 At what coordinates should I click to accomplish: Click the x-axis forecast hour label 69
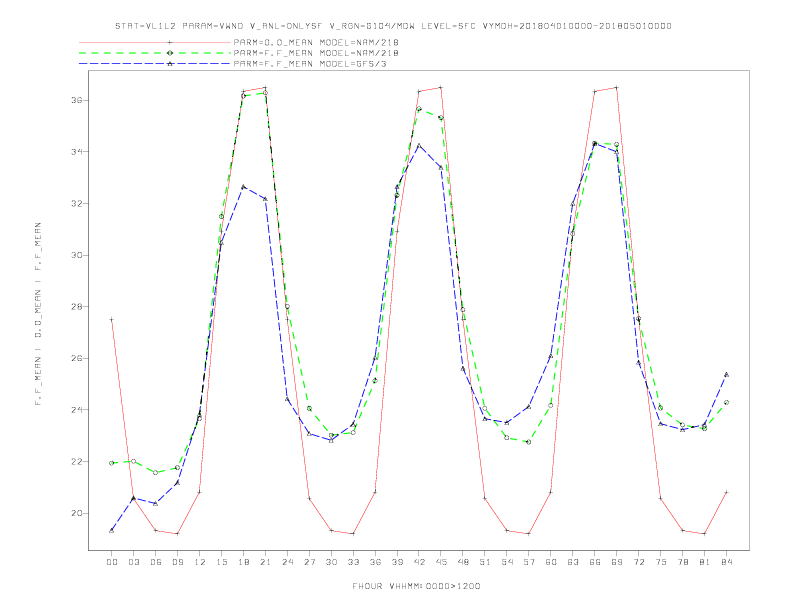[x=617, y=562]
